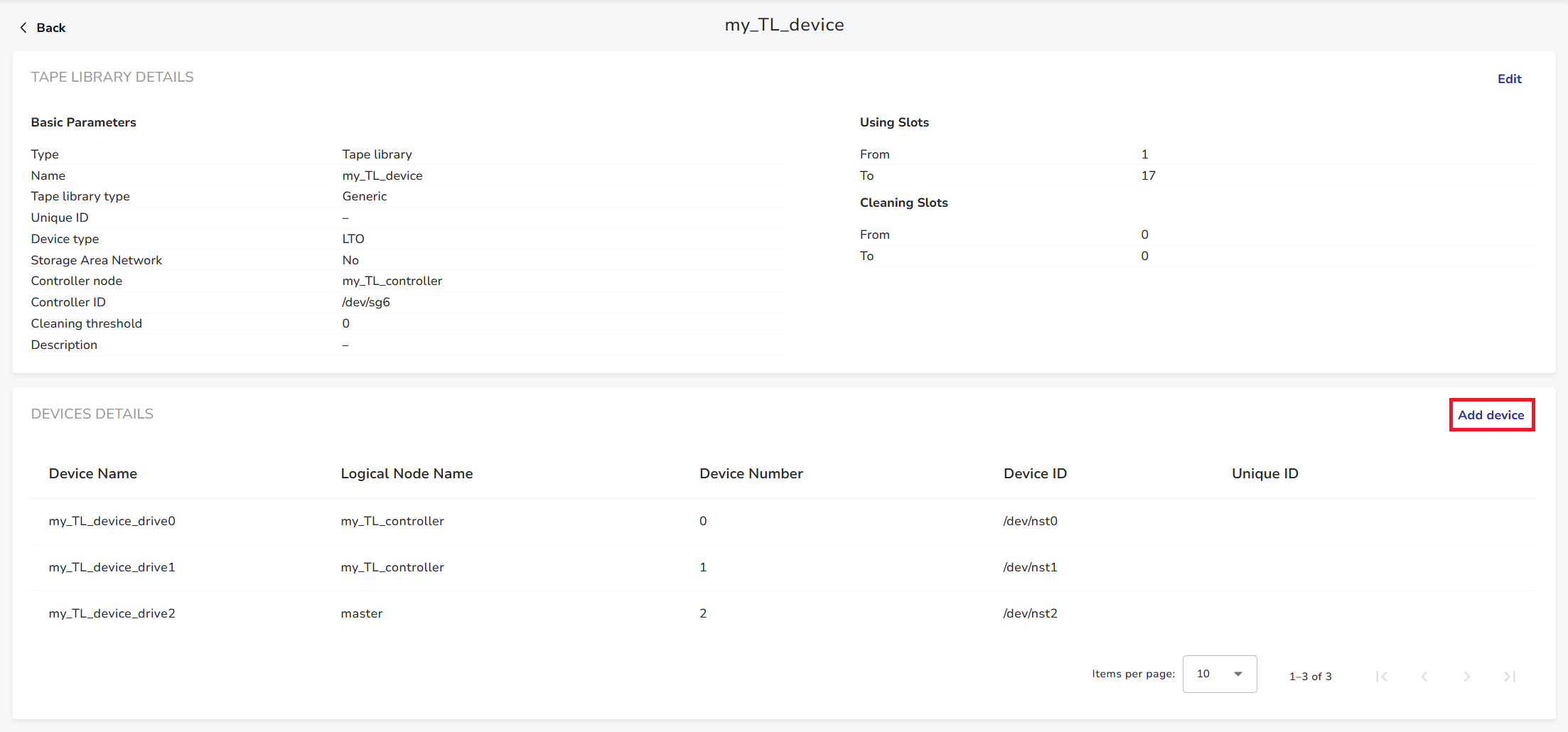Click the my_TL_controller controller node value

click(392, 281)
